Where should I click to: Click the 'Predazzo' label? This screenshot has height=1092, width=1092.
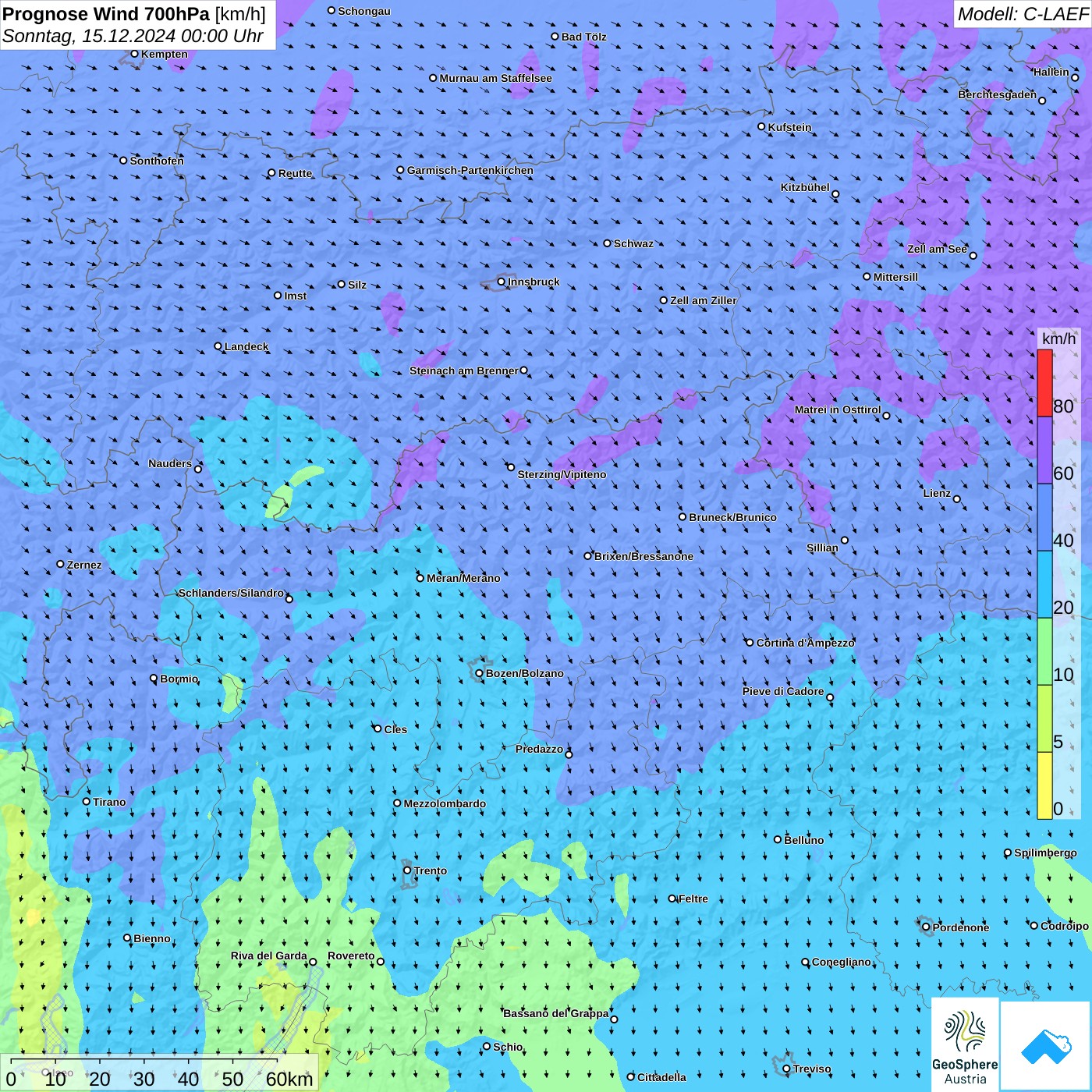[540, 749]
